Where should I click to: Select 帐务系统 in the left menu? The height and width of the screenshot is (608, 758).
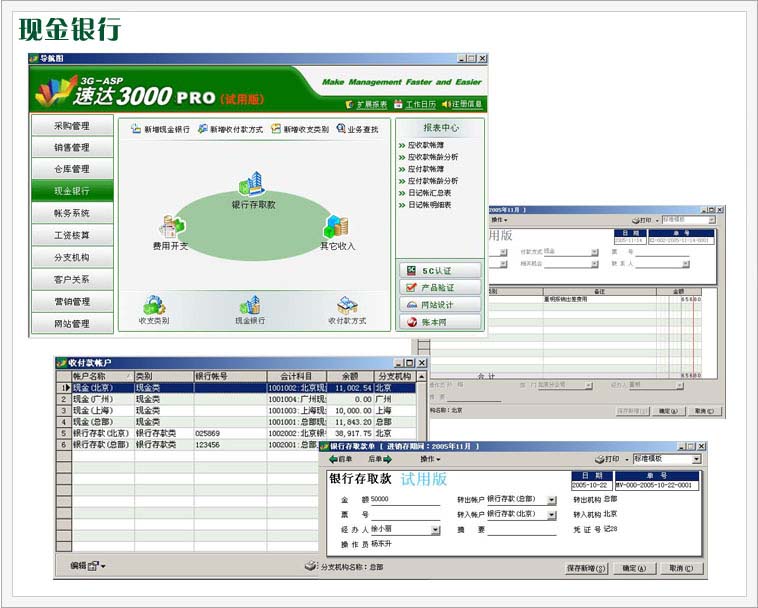pos(72,213)
